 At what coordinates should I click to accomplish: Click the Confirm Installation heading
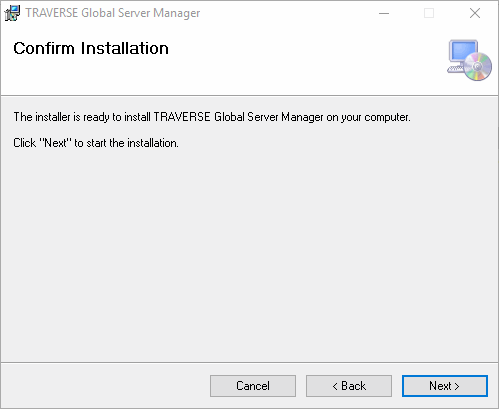click(91, 48)
